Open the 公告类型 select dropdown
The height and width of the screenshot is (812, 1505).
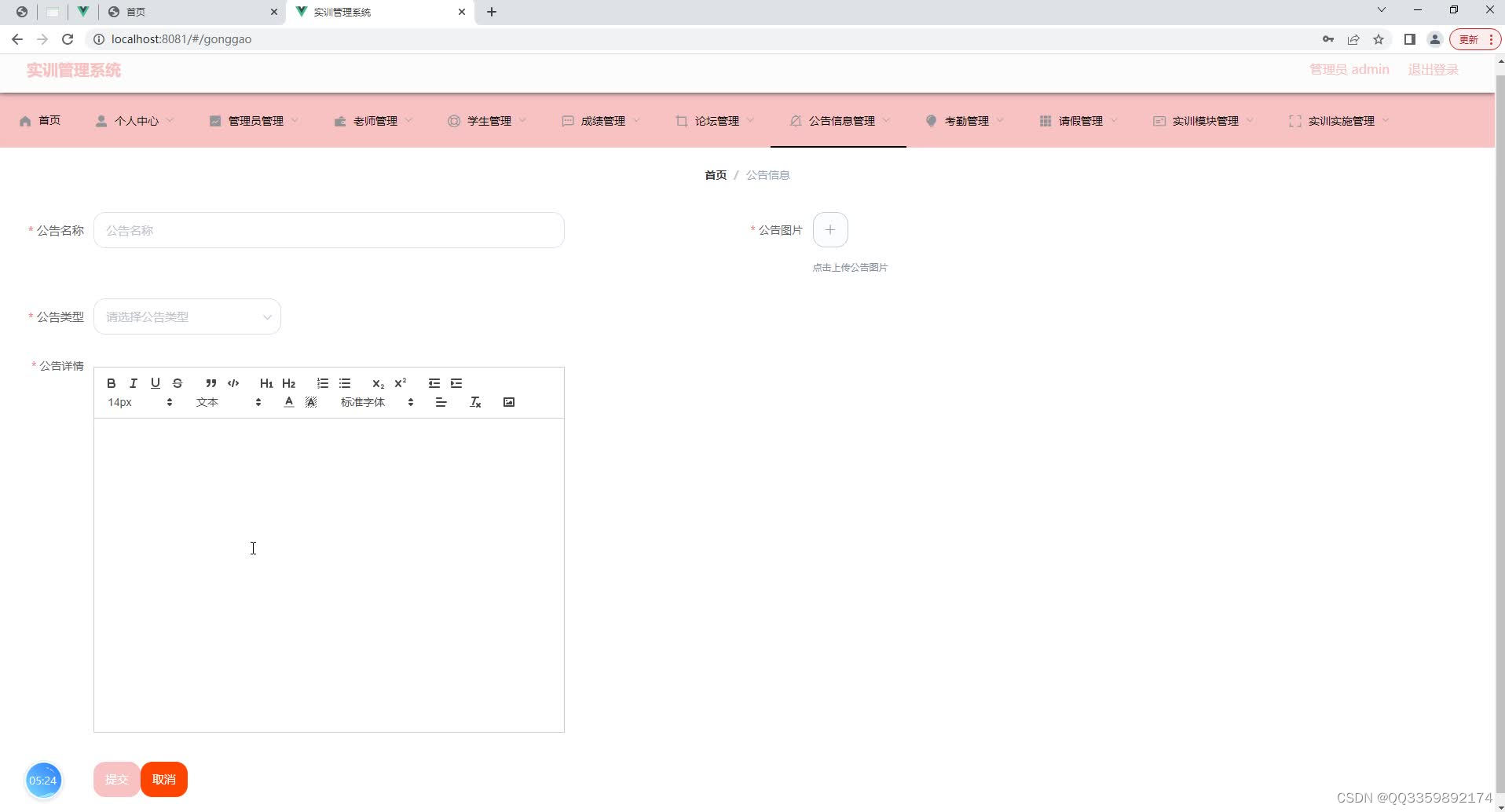coord(187,316)
